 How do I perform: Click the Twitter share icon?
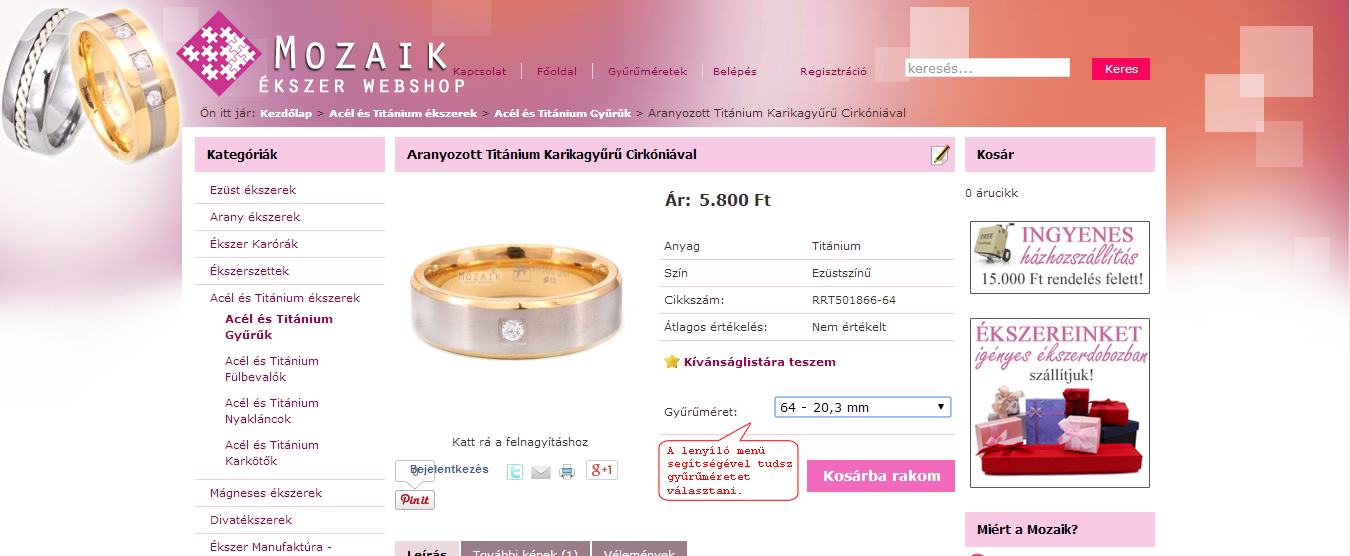coord(514,472)
